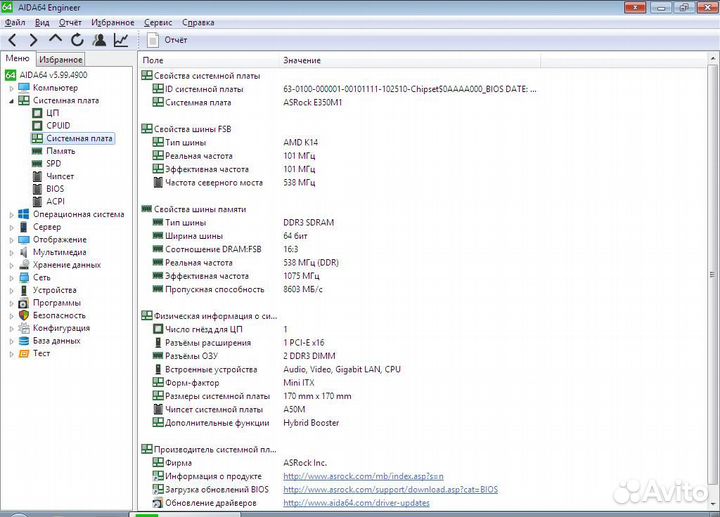
Task: Click the Хранение данных disk icon
Action: (x=24, y=265)
